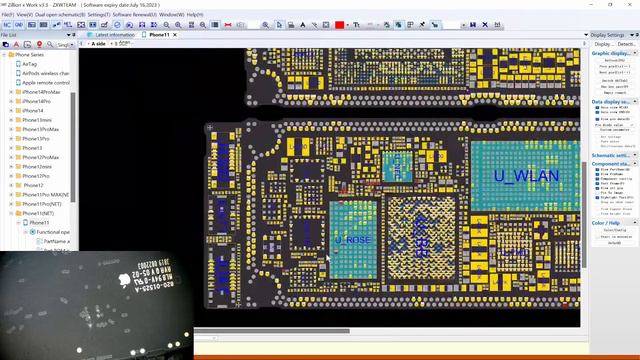This screenshot has height=360, width=640.
Task: Click the circular checkmark toolbar icon
Action: (117, 25)
